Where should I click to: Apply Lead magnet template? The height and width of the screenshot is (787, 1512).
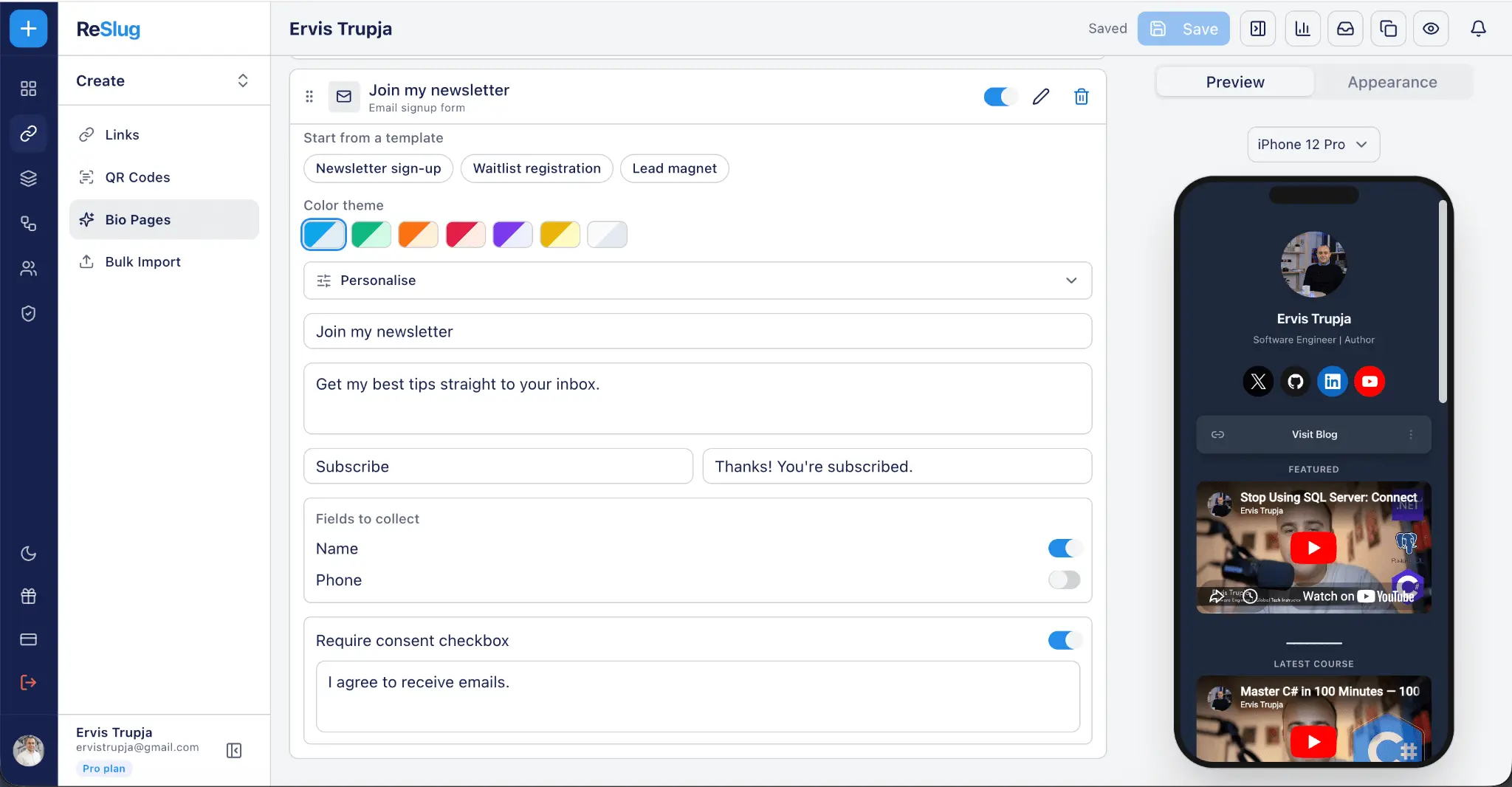point(675,168)
